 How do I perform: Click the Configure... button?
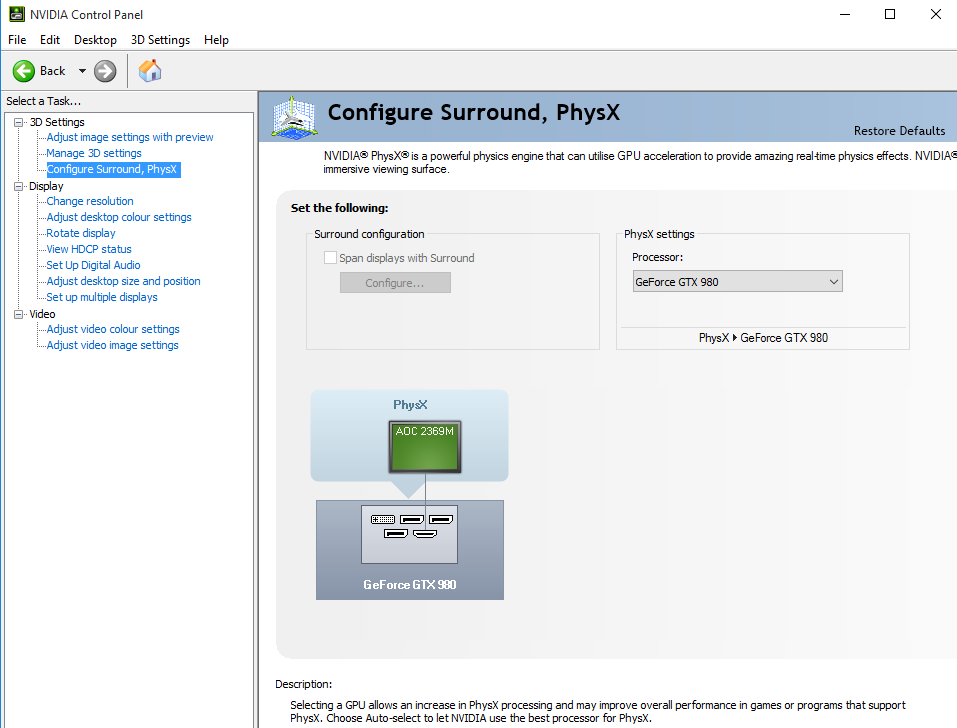tap(395, 283)
